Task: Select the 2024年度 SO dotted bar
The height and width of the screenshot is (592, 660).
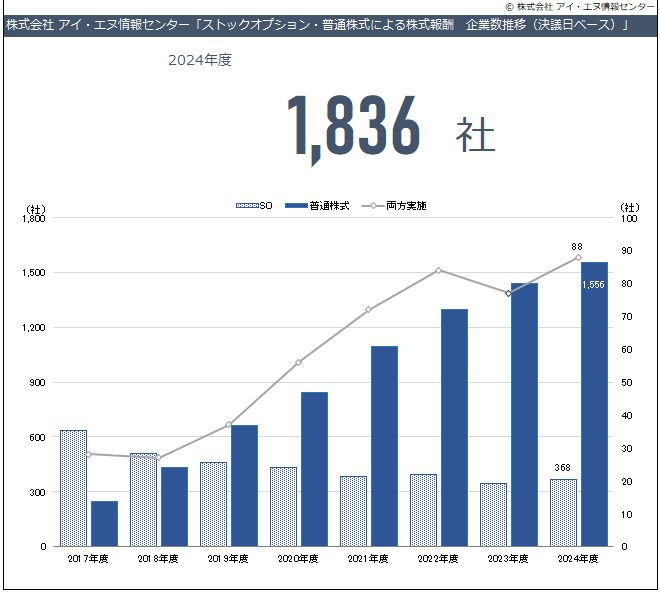Action: pyautogui.click(x=564, y=513)
